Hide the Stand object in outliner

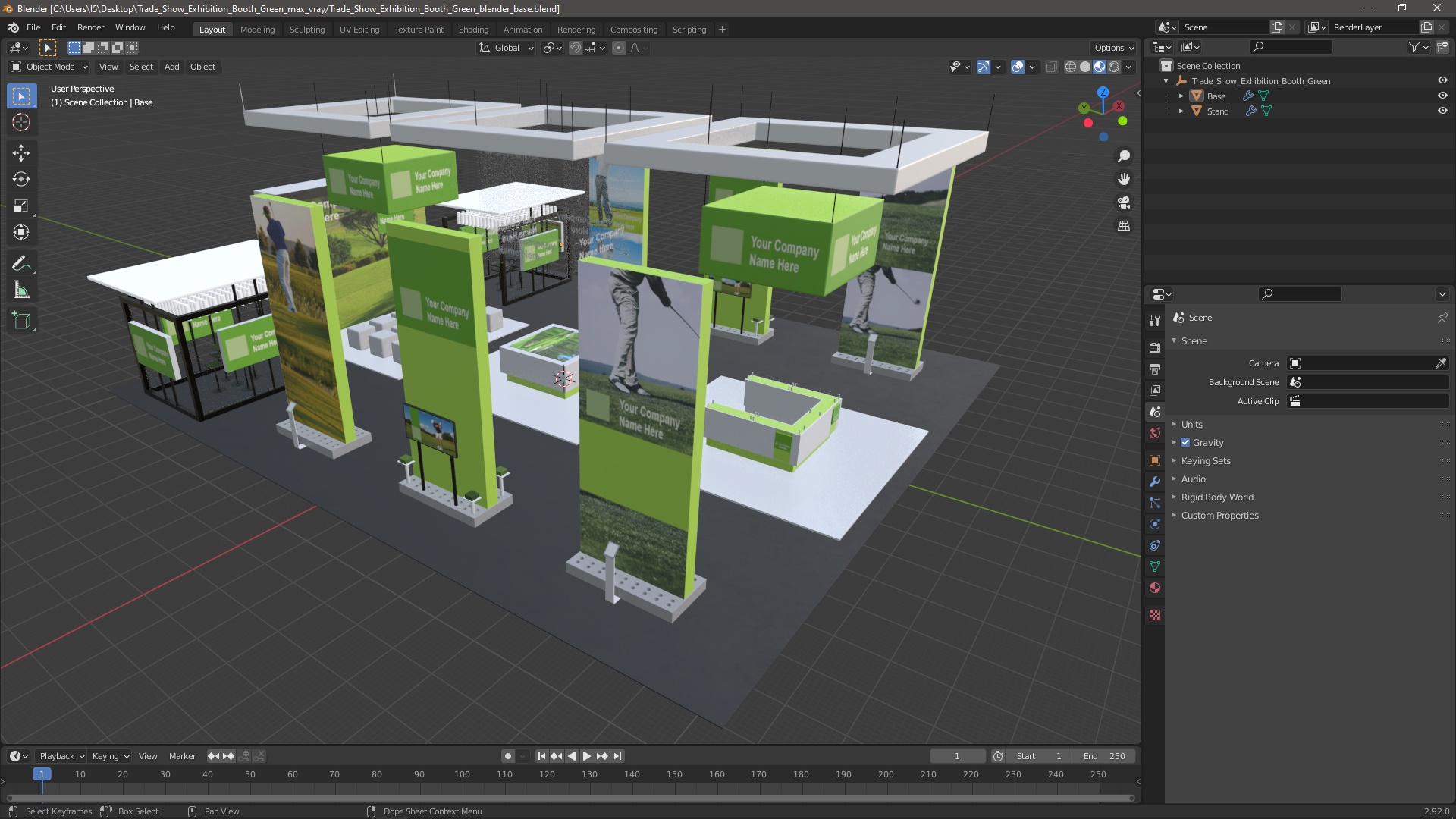pyautogui.click(x=1442, y=111)
